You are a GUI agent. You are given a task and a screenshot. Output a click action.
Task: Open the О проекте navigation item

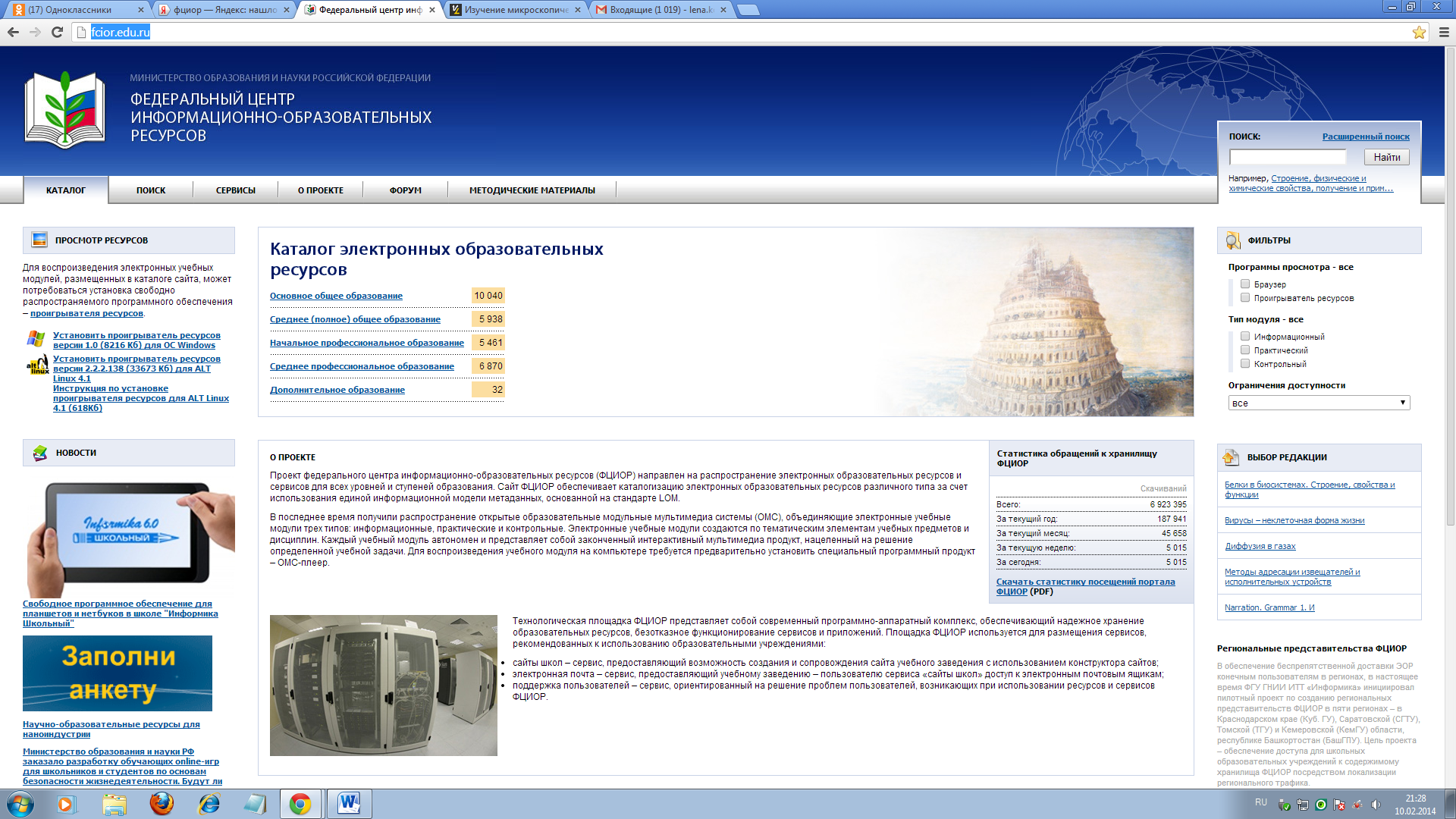(x=321, y=190)
